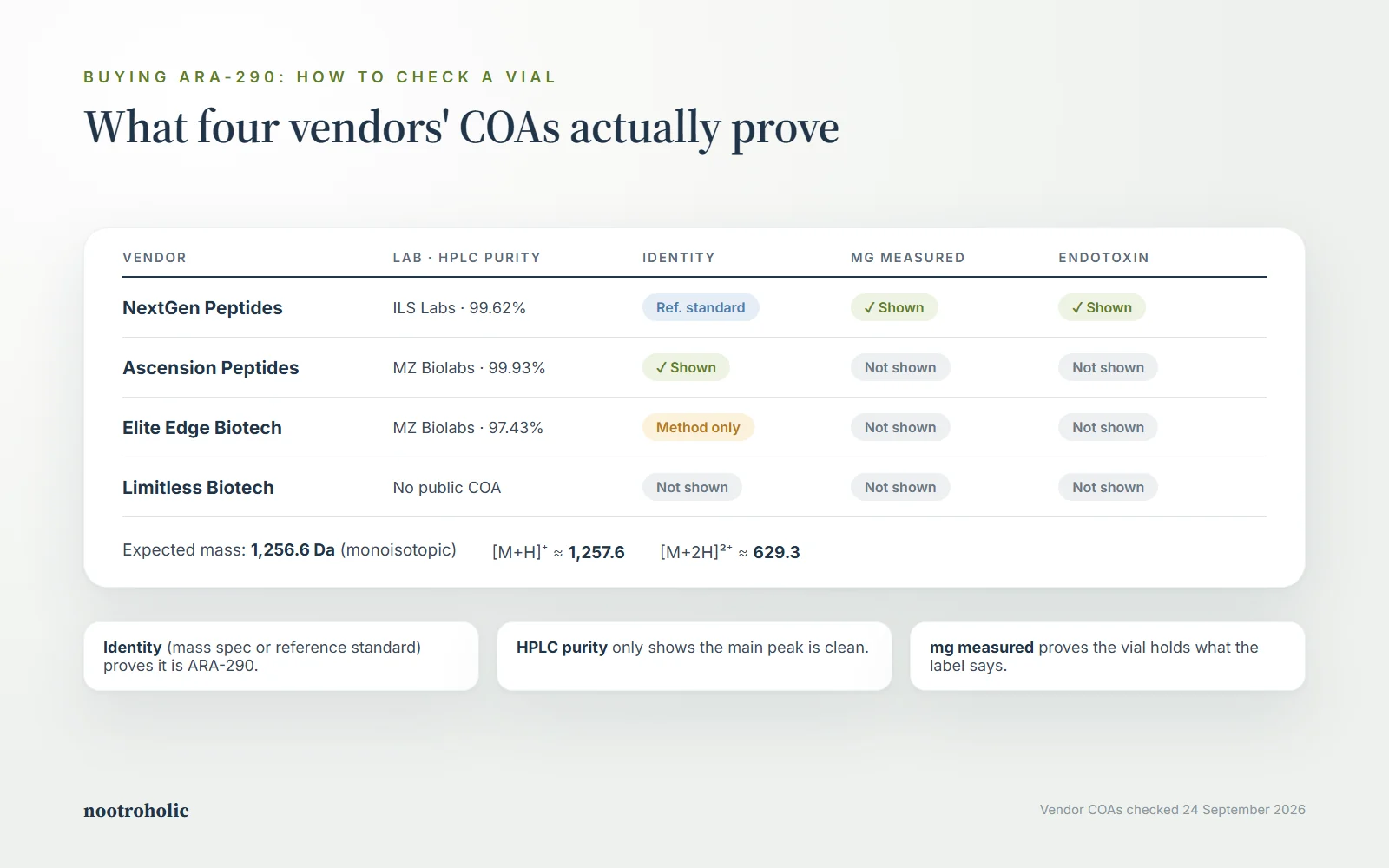Click Limitless Biotech's Endotoxin 'Not shown' badge
Screen dimensions: 1389x868
point(1108,487)
